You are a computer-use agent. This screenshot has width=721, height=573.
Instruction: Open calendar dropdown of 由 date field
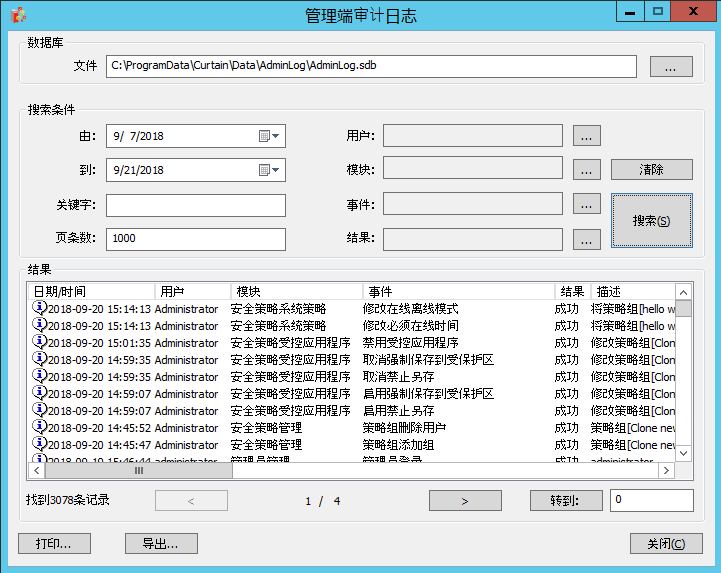[269, 136]
